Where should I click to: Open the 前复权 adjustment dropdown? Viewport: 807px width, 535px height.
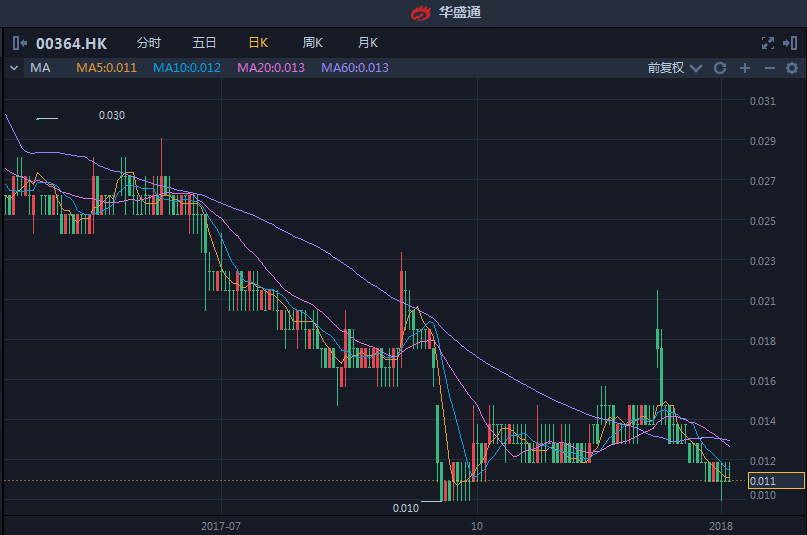click(x=674, y=68)
